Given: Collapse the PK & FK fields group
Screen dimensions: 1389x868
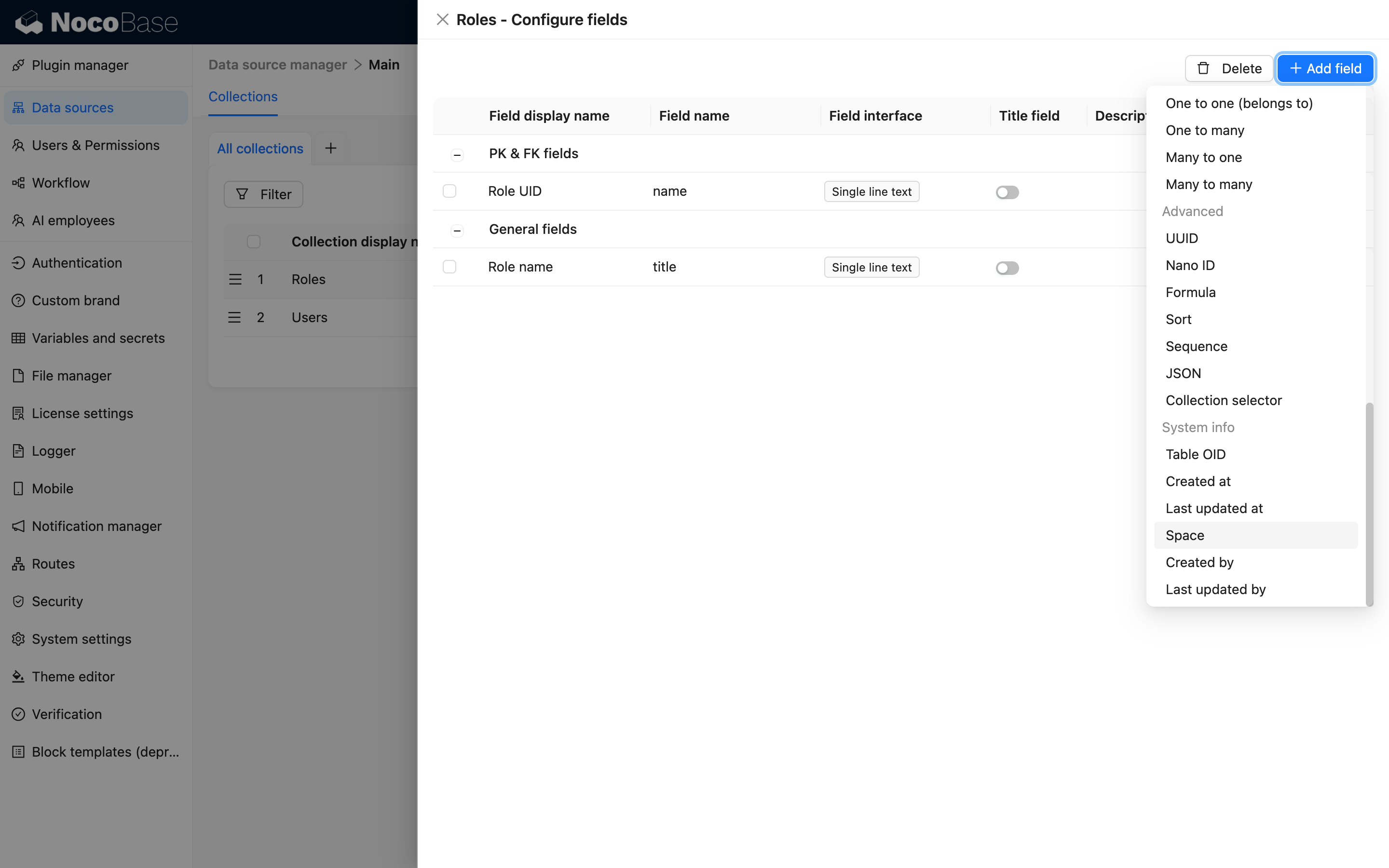Looking at the screenshot, I should (457, 154).
